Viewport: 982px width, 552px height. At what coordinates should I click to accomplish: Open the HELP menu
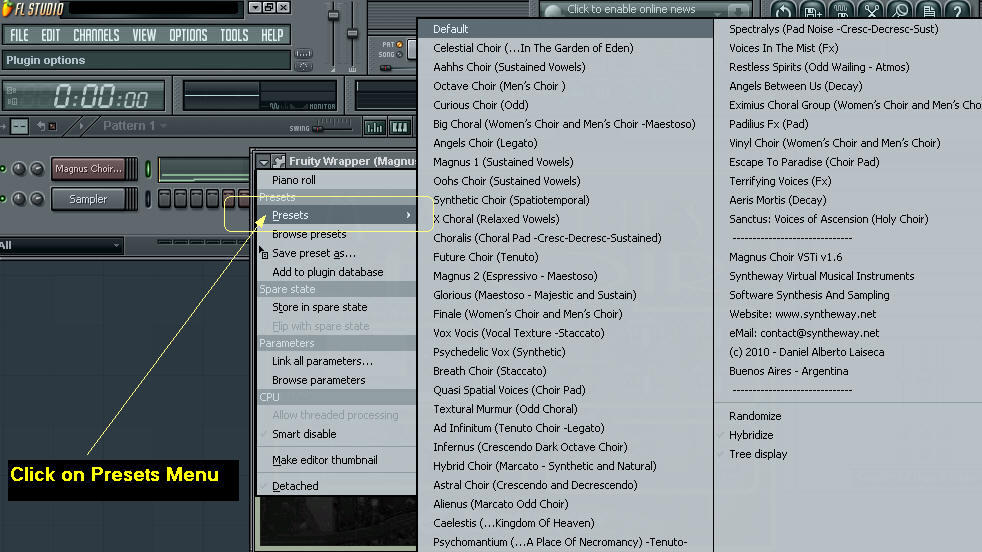pyautogui.click(x=272, y=35)
